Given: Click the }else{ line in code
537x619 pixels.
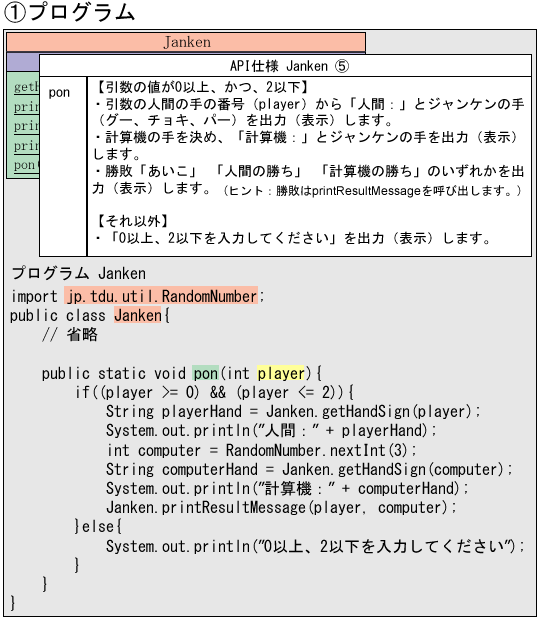Looking at the screenshot, I should (x=98, y=527).
